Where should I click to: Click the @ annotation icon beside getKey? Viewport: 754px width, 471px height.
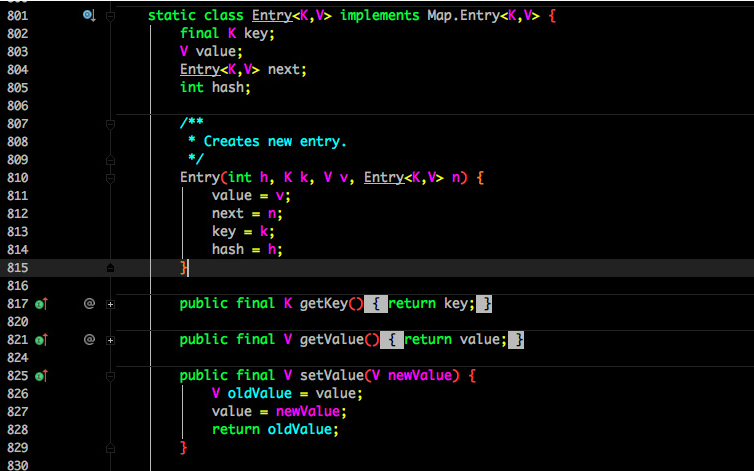point(89,304)
